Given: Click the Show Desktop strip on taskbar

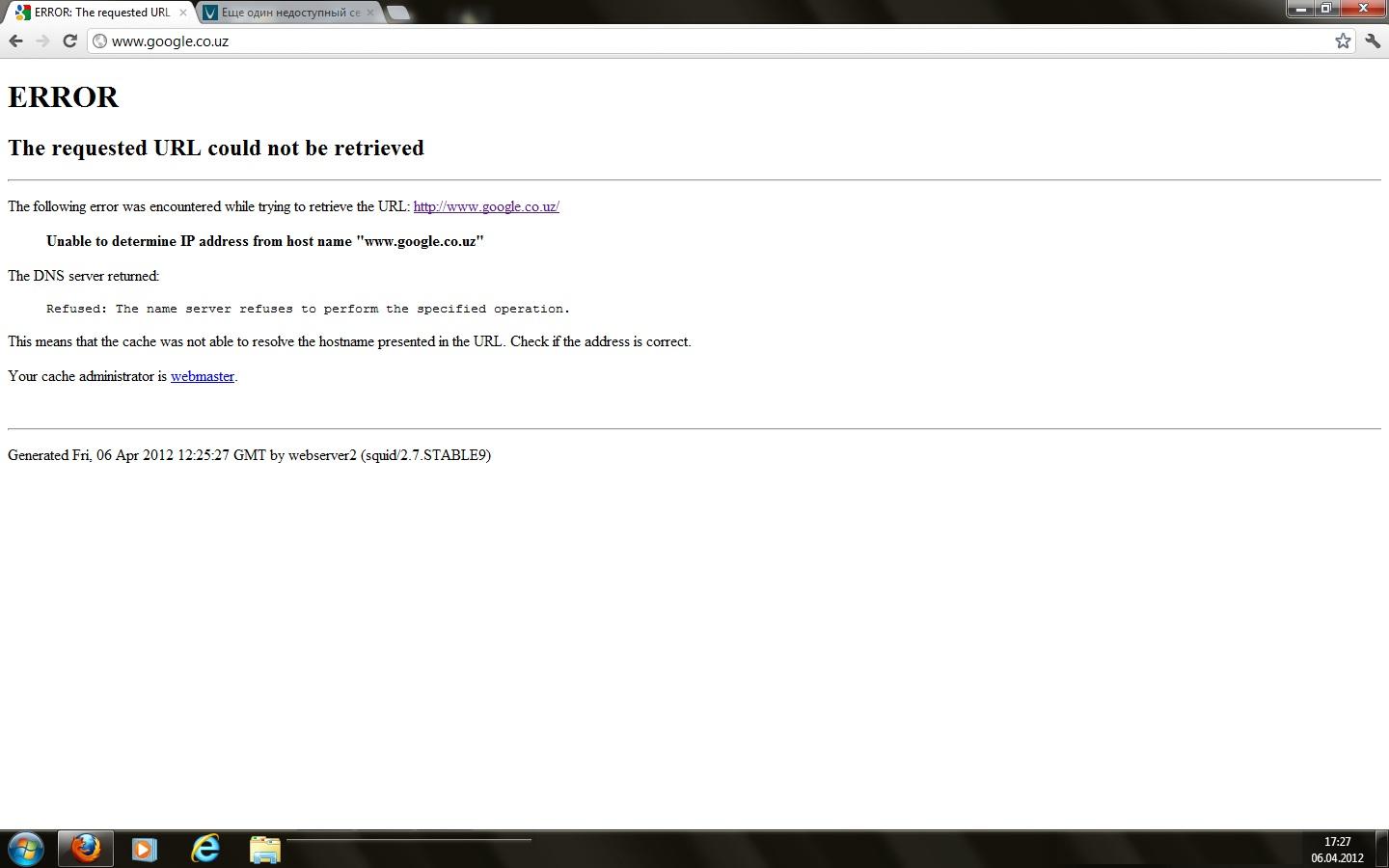Looking at the screenshot, I should click(x=1383, y=849).
